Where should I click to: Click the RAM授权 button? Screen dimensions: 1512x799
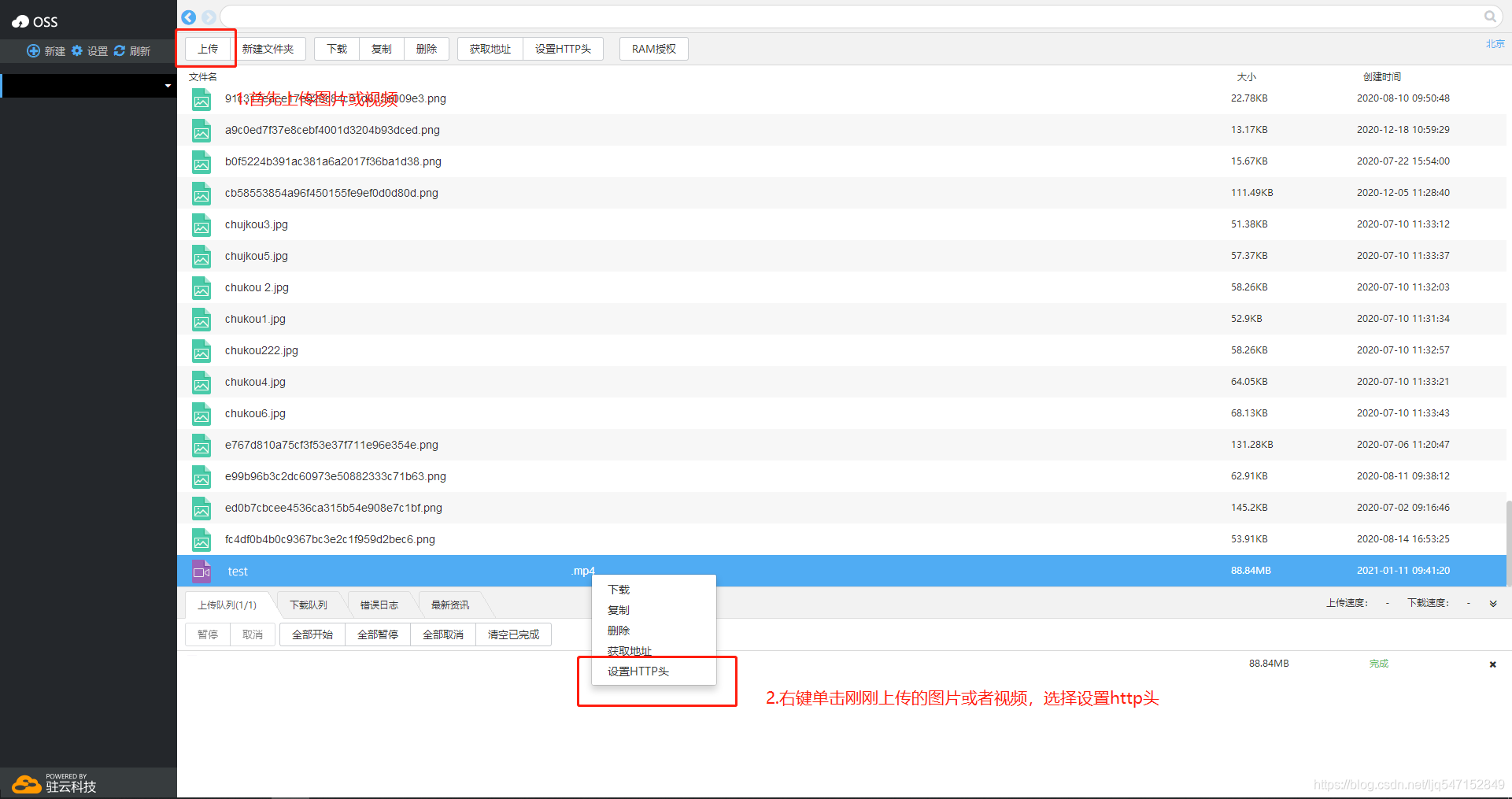coord(654,49)
